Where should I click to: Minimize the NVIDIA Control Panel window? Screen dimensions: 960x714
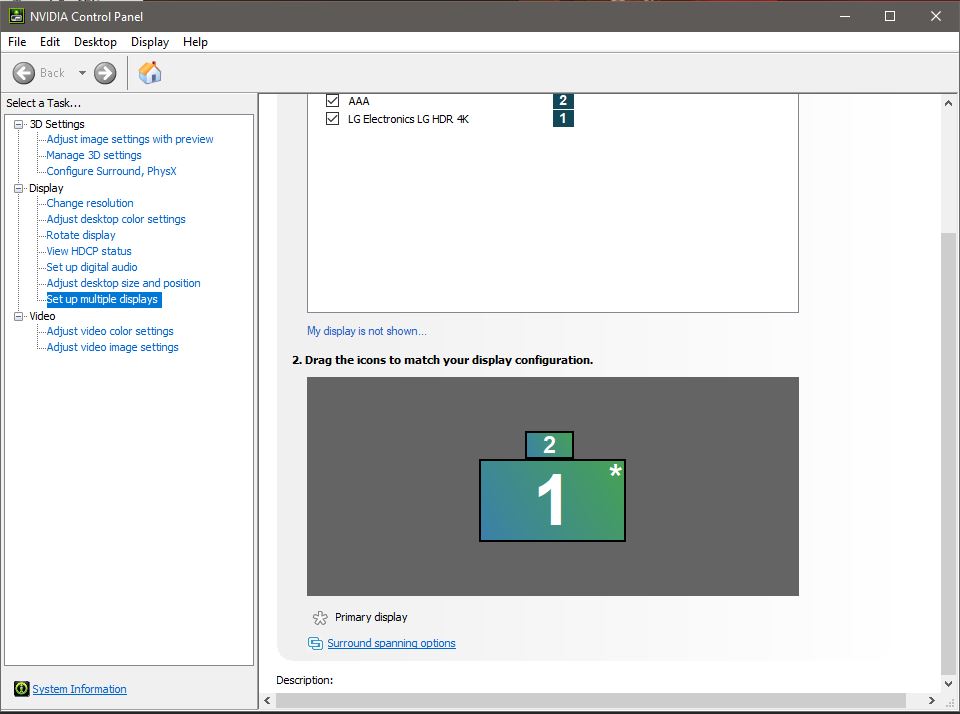coord(845,16)
